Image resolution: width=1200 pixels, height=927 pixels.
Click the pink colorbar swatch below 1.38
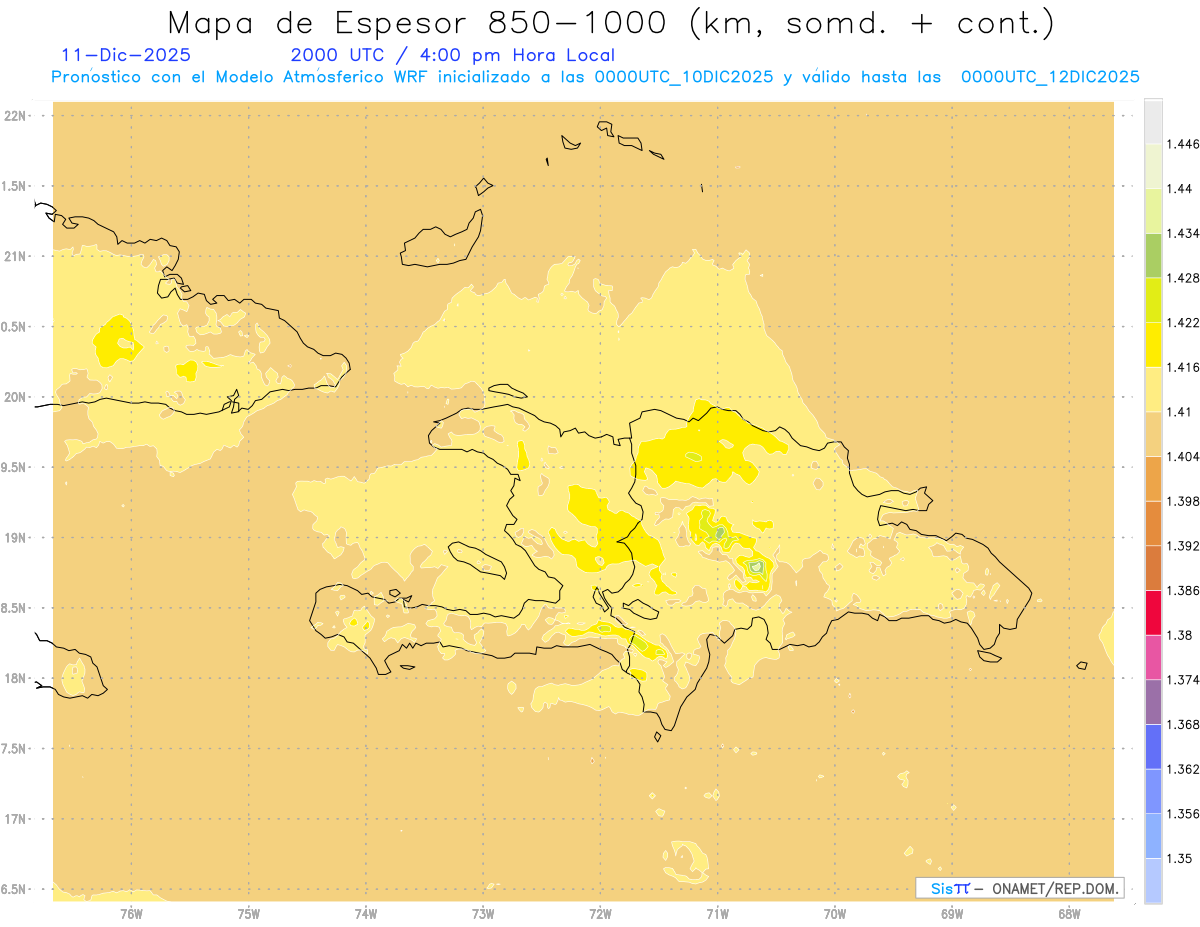[1153, 656]
